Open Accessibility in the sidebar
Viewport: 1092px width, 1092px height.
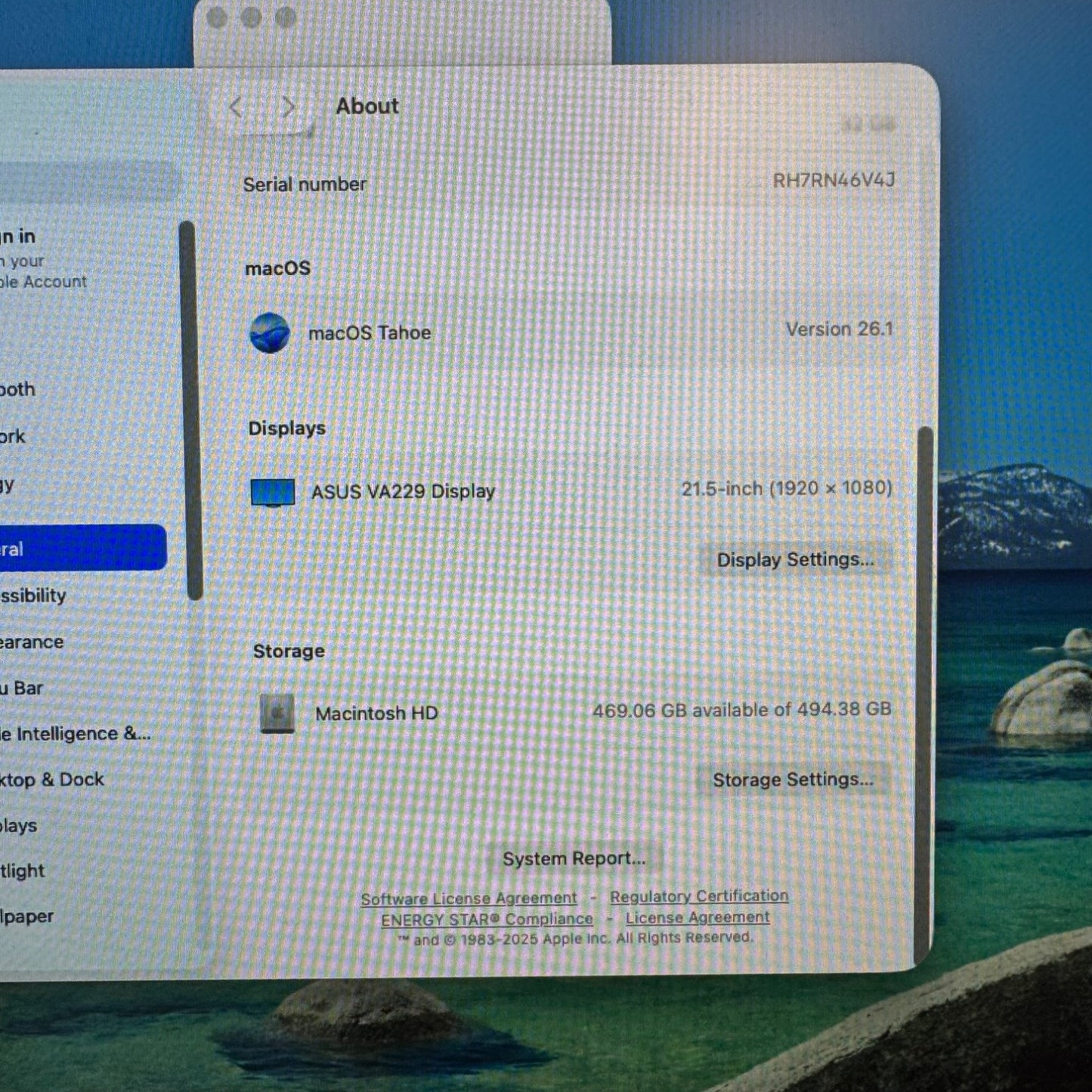[33, 595]
